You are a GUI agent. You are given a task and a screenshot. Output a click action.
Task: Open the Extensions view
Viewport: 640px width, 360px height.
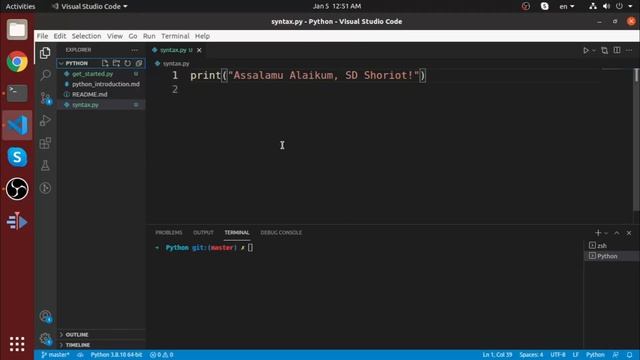point(45,143)
